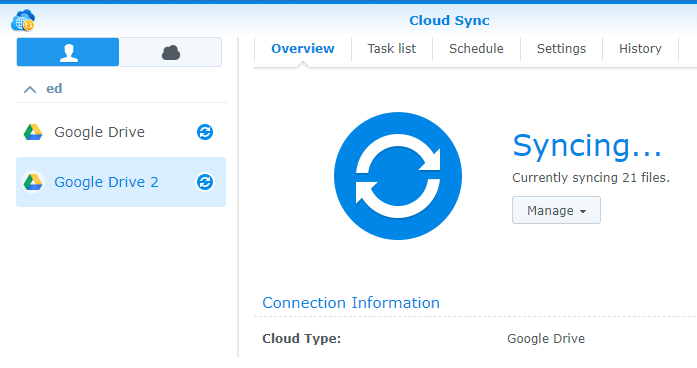The height and width of the screenshot is (368, 697).
Task: Click the large blue syncing status icon
Action: [x=398, y=176]
